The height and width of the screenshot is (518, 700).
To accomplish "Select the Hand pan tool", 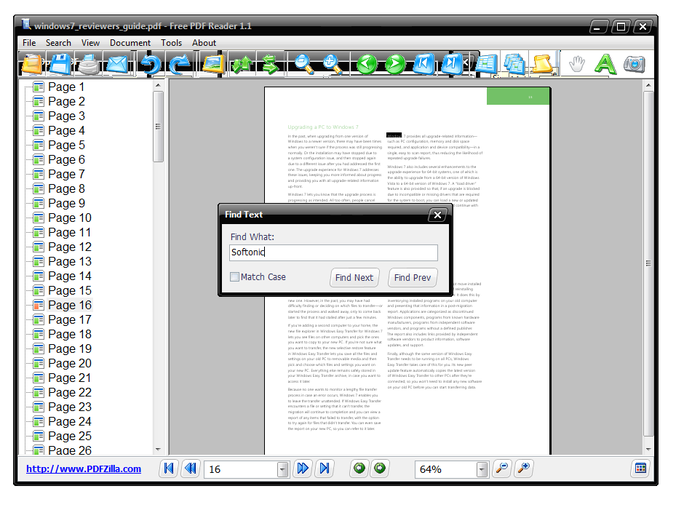I will pyautogui.click(x=577, y=65).
